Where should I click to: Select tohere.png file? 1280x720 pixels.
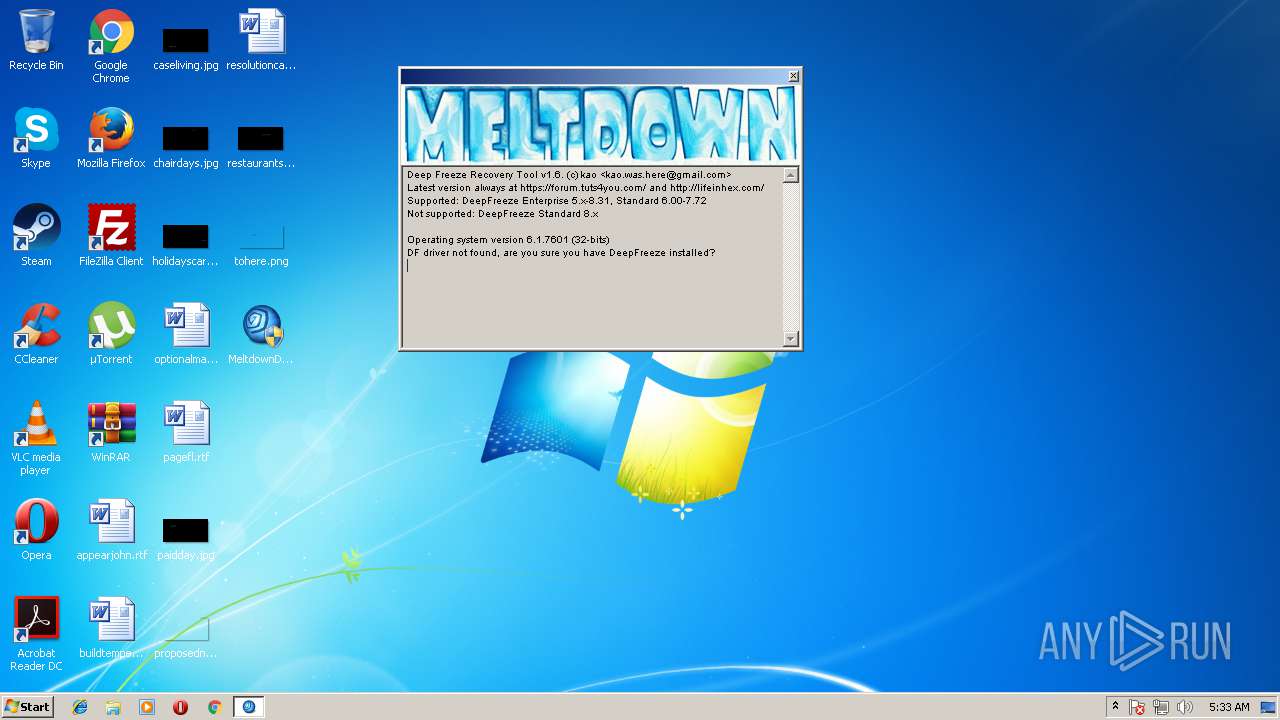pos(261,242)
